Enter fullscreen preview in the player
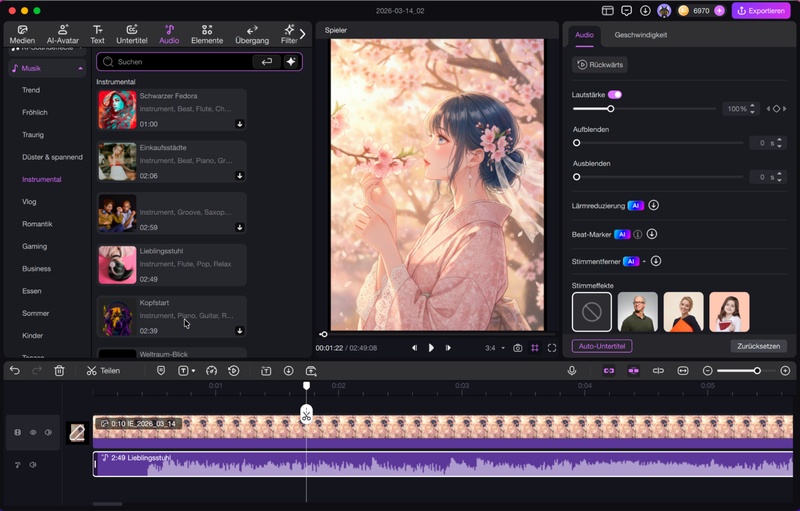Image resolution: width=800 pixels, height=511 pixels. click(550, 348)
